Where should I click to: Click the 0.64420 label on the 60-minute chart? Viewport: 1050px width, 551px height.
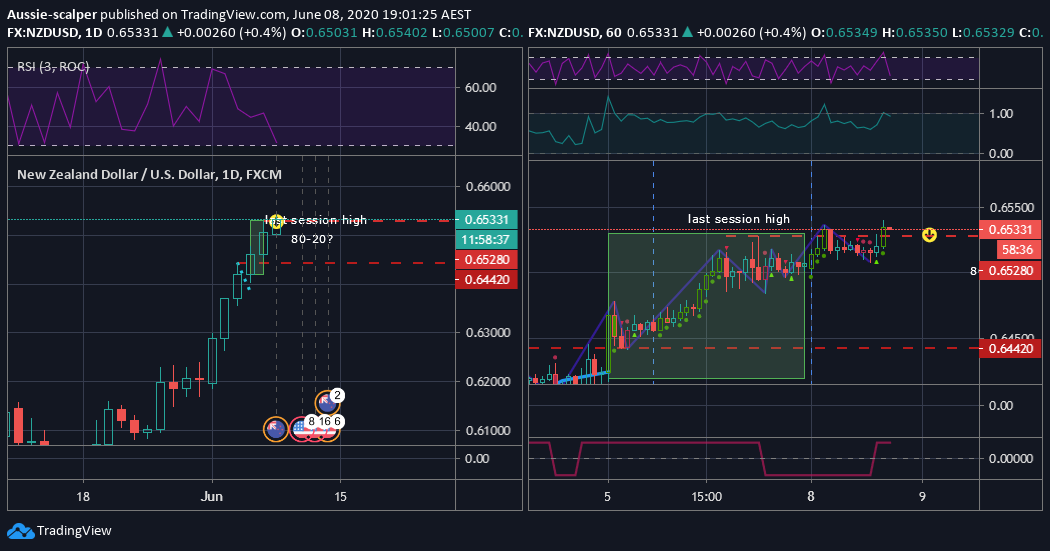click(1010, 348)
